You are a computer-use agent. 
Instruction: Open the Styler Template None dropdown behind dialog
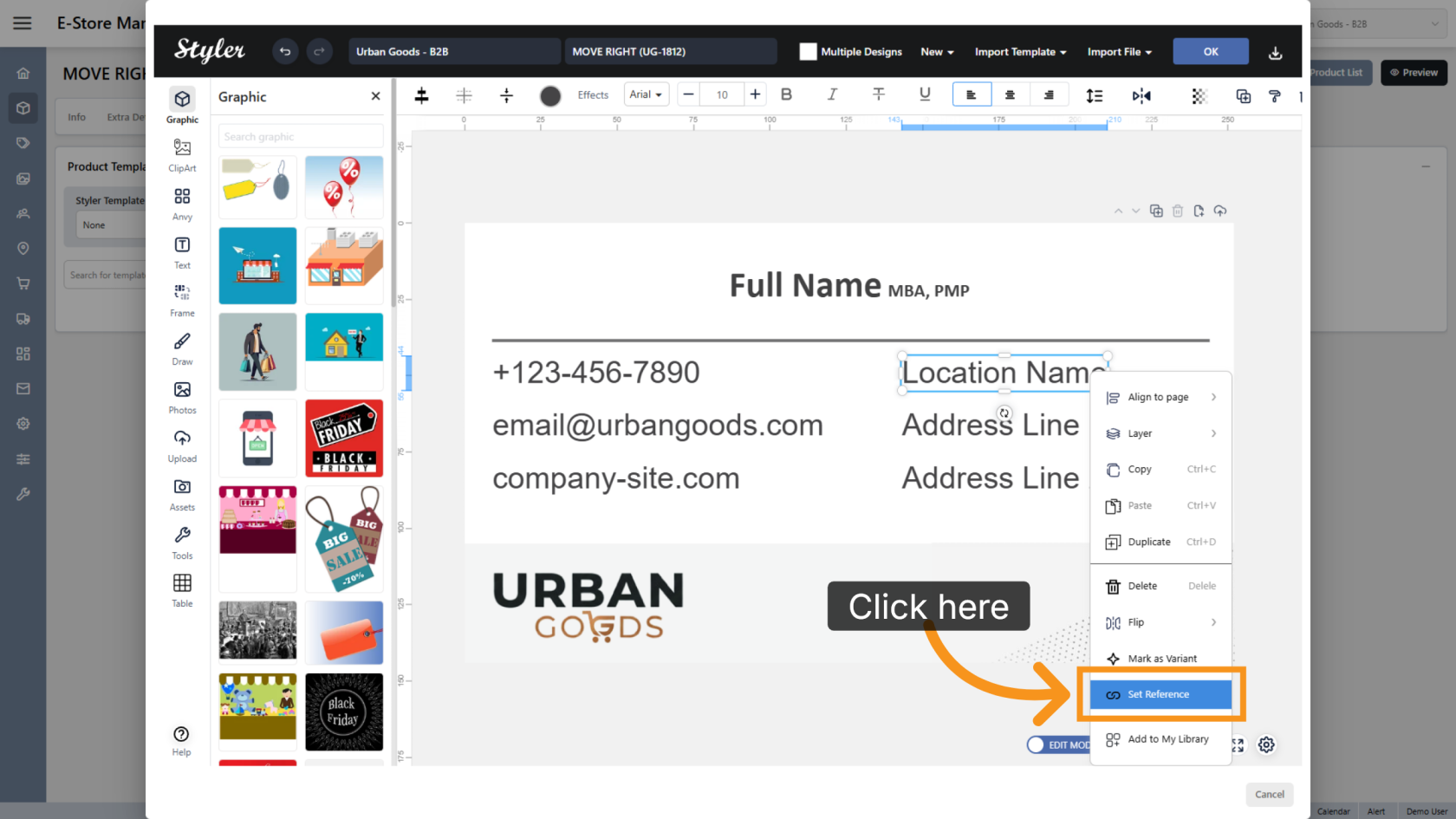pos(112,225)
